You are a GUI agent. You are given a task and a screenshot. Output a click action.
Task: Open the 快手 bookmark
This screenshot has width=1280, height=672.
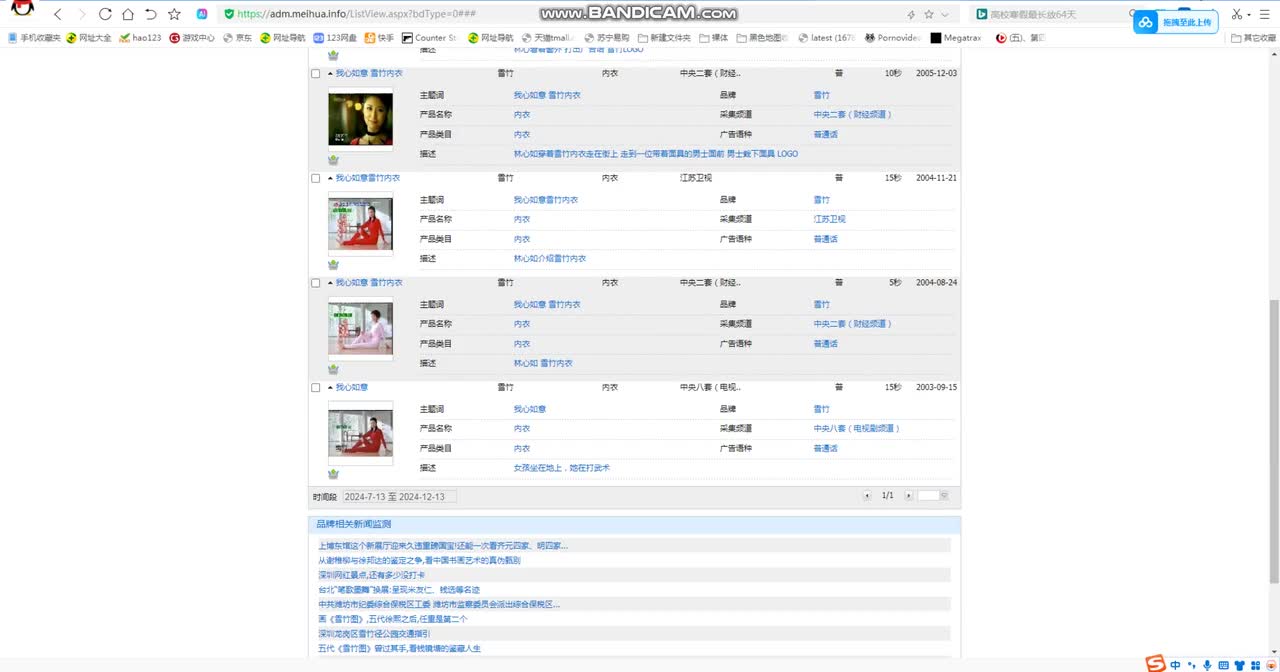(379, 38)
